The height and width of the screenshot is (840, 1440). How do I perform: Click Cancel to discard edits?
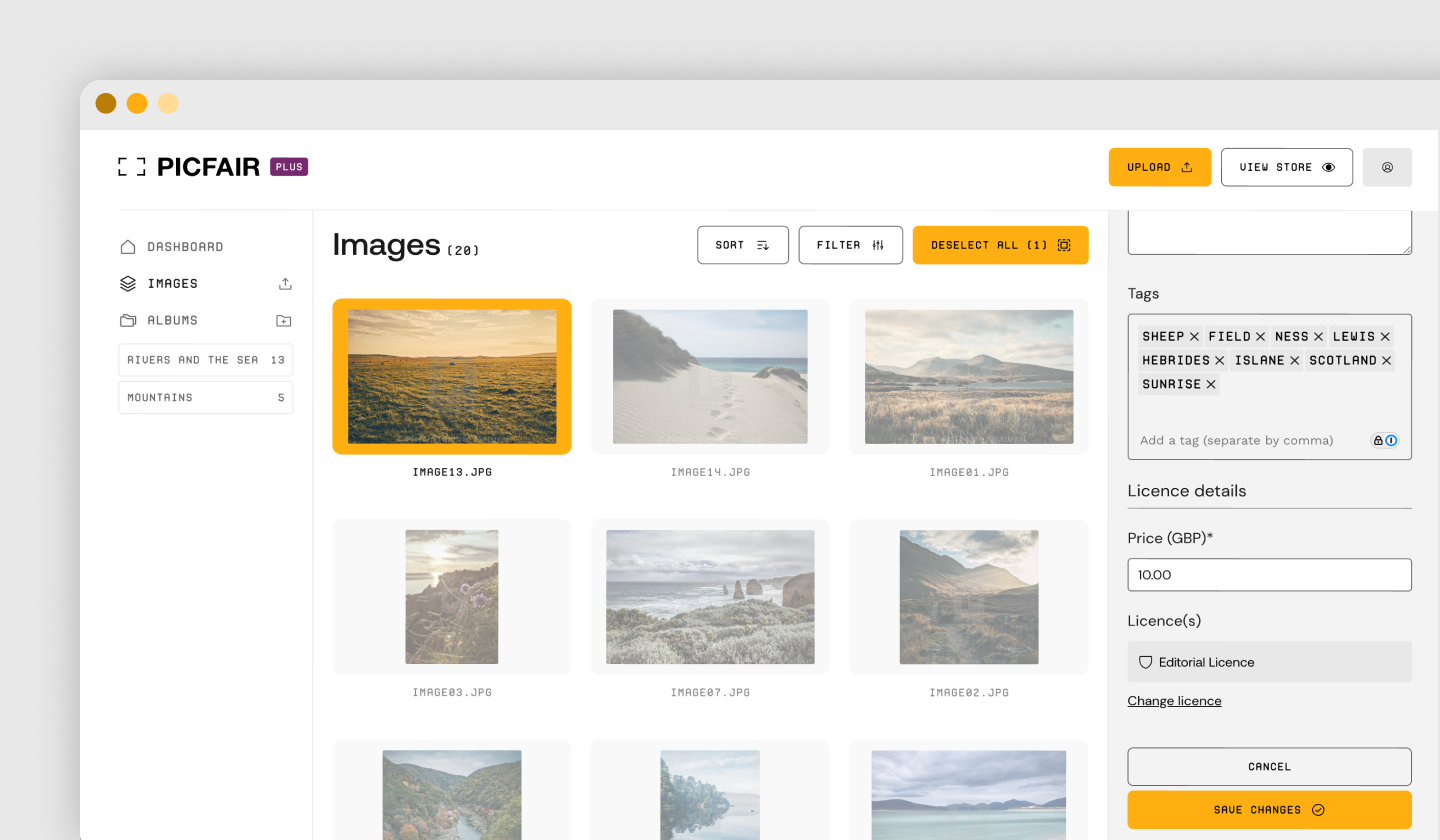point(1270,767)
